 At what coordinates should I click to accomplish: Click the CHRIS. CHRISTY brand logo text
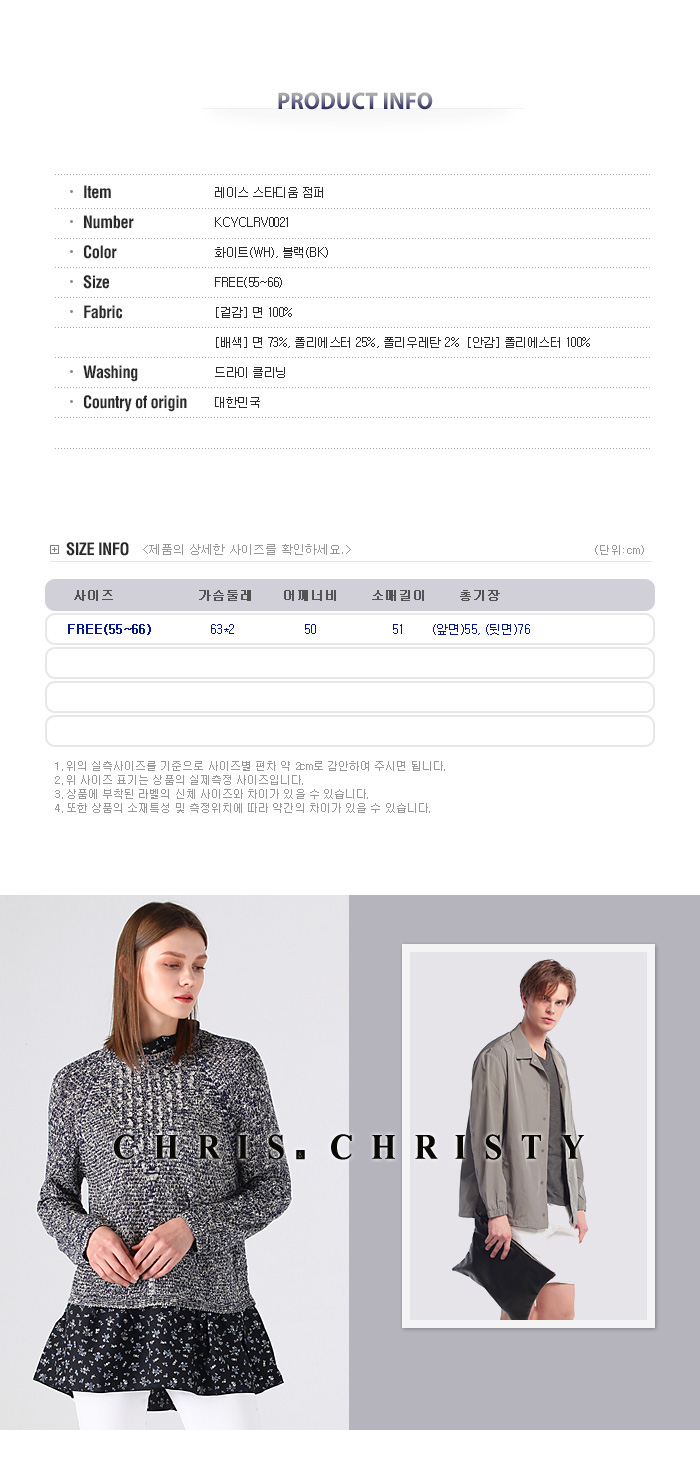(349, 1147)
